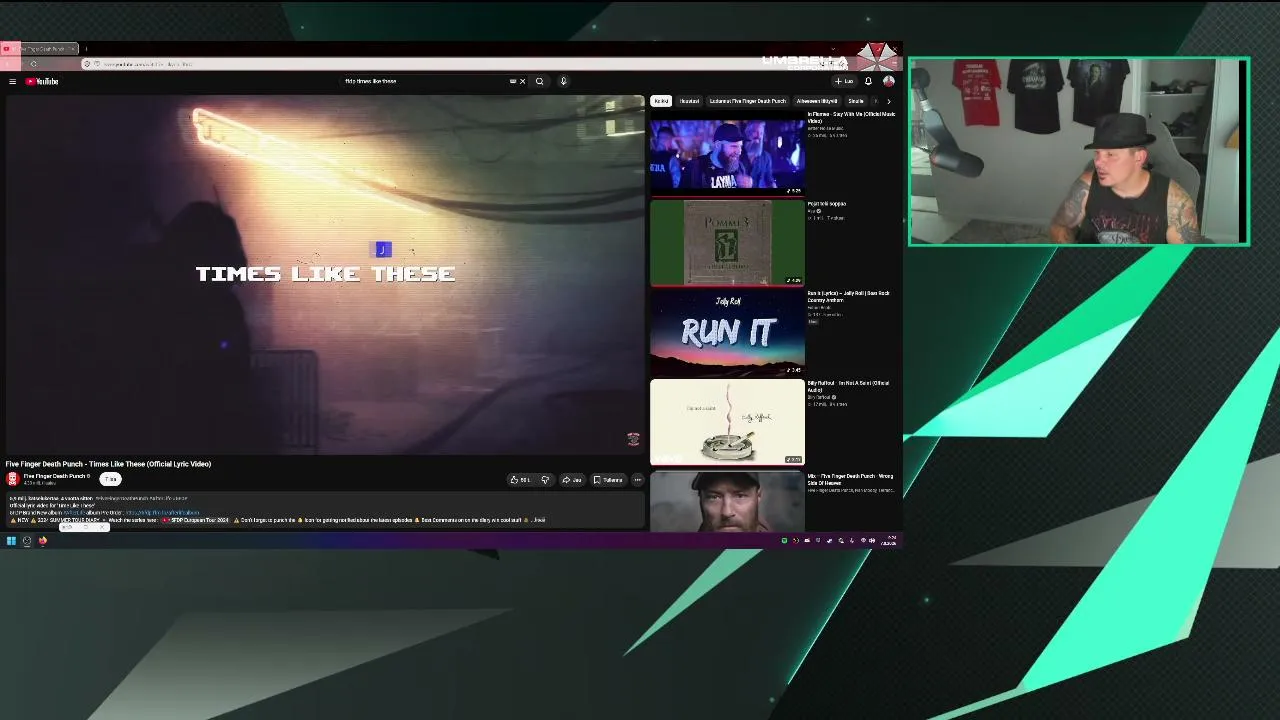Select the second filter chip beside the first

pos(689,101)
